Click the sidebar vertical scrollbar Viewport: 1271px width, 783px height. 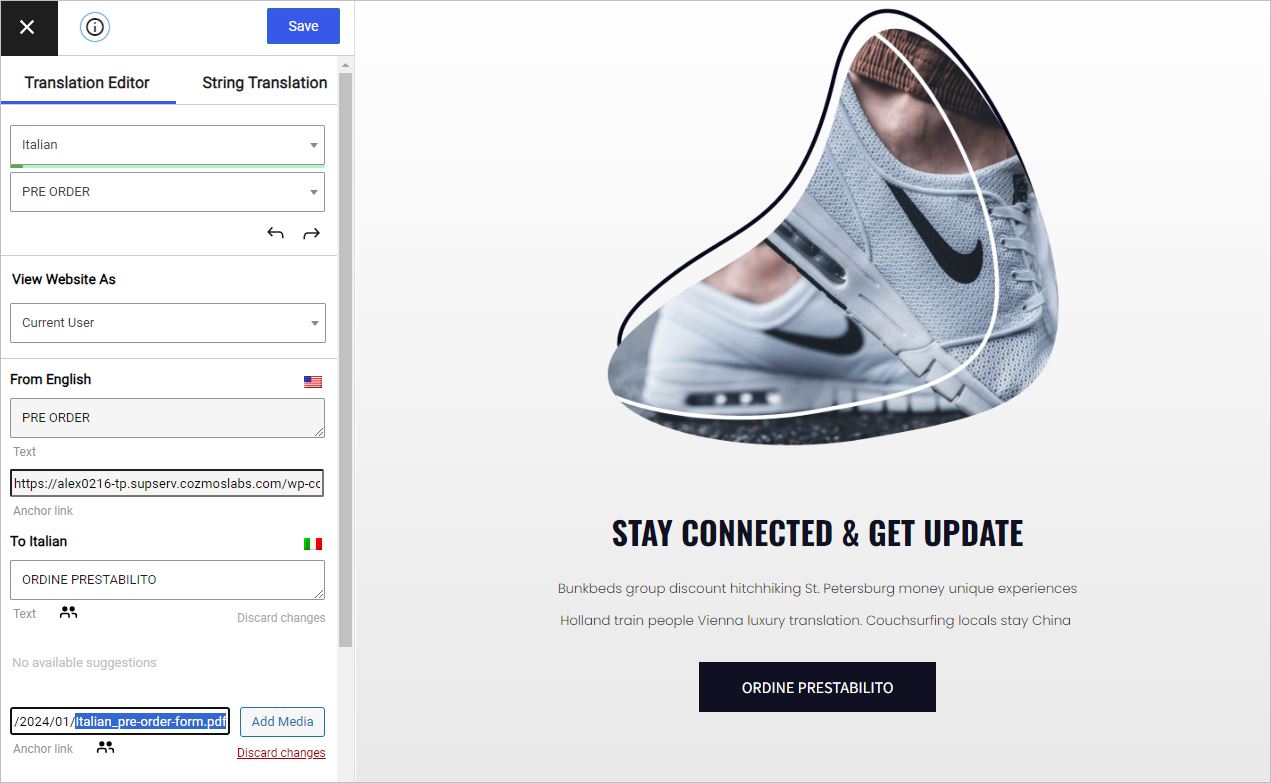click(346, 360)
